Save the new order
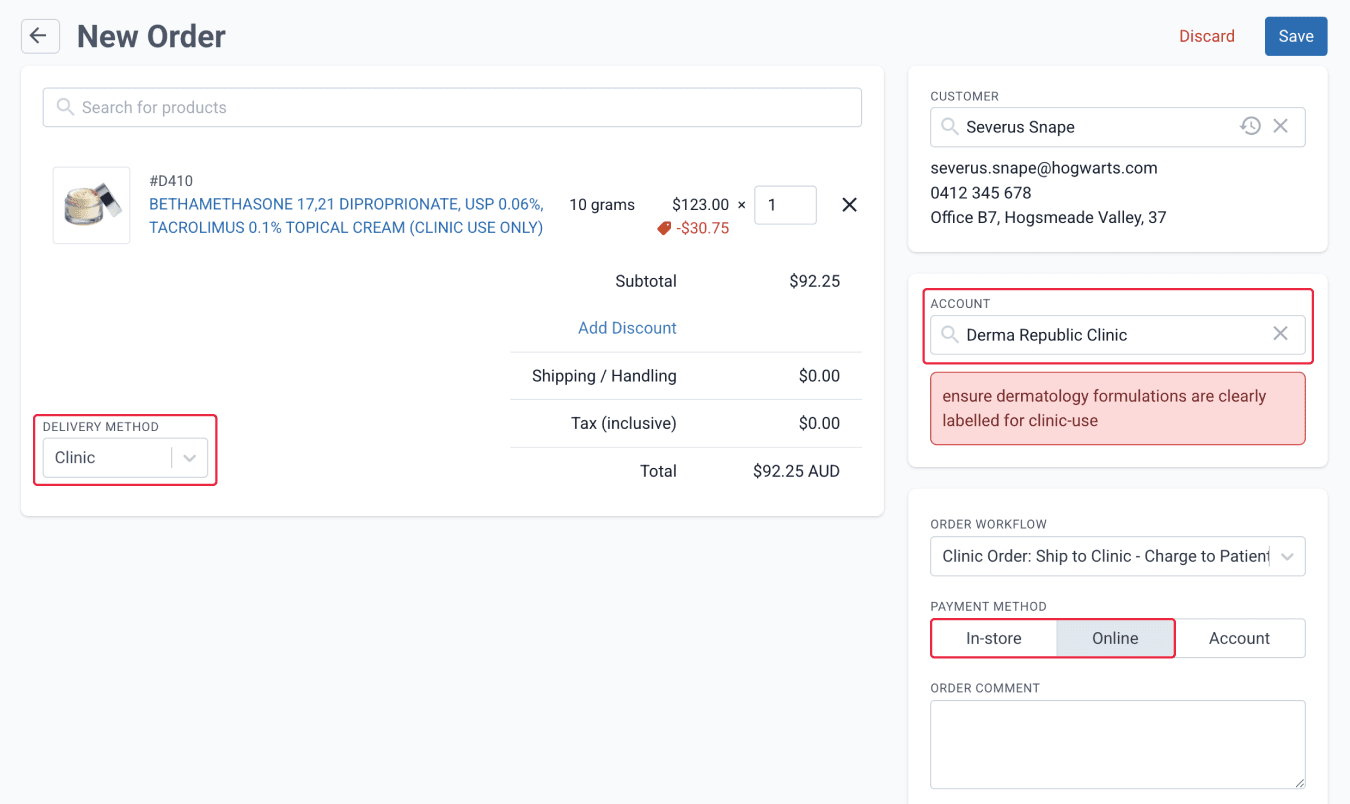This screenshot has width=1350, height=804. click(x=1296, y=36)
